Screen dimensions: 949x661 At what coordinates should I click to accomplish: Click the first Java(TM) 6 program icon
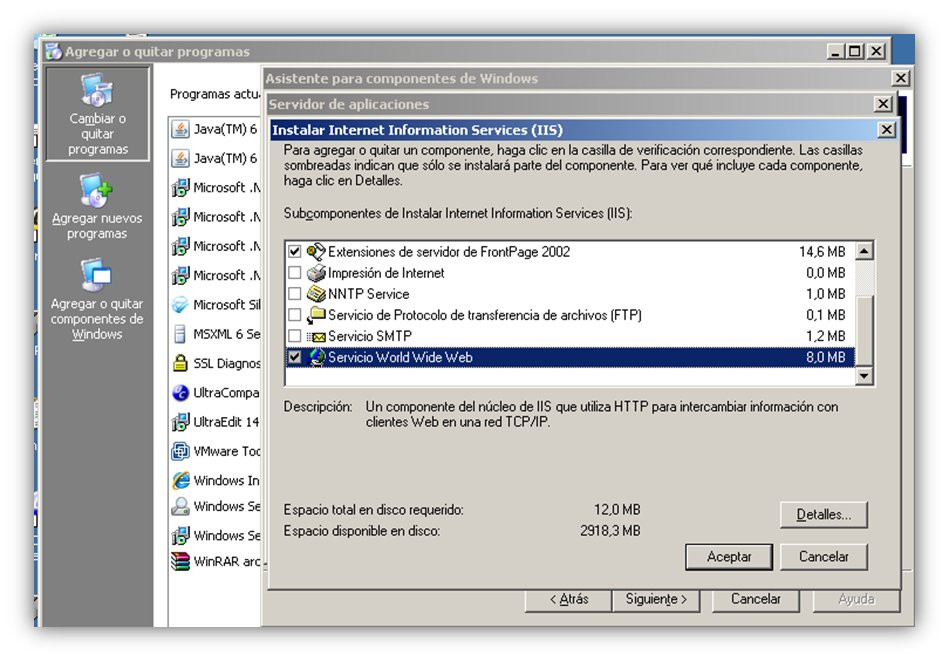pos(180,129)
